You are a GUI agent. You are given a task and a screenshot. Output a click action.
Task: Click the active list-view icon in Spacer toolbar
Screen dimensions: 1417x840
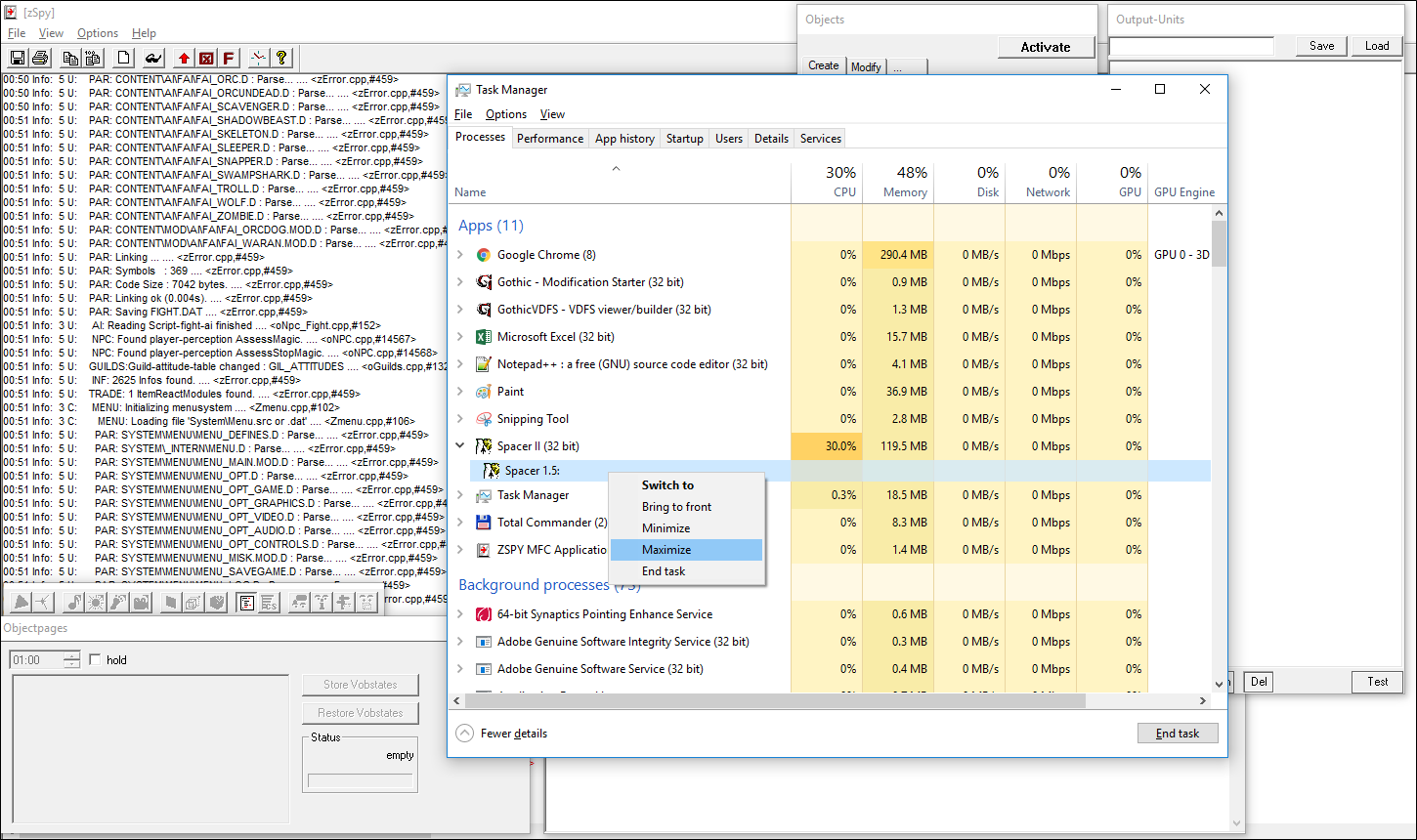[x=246, y=603]
